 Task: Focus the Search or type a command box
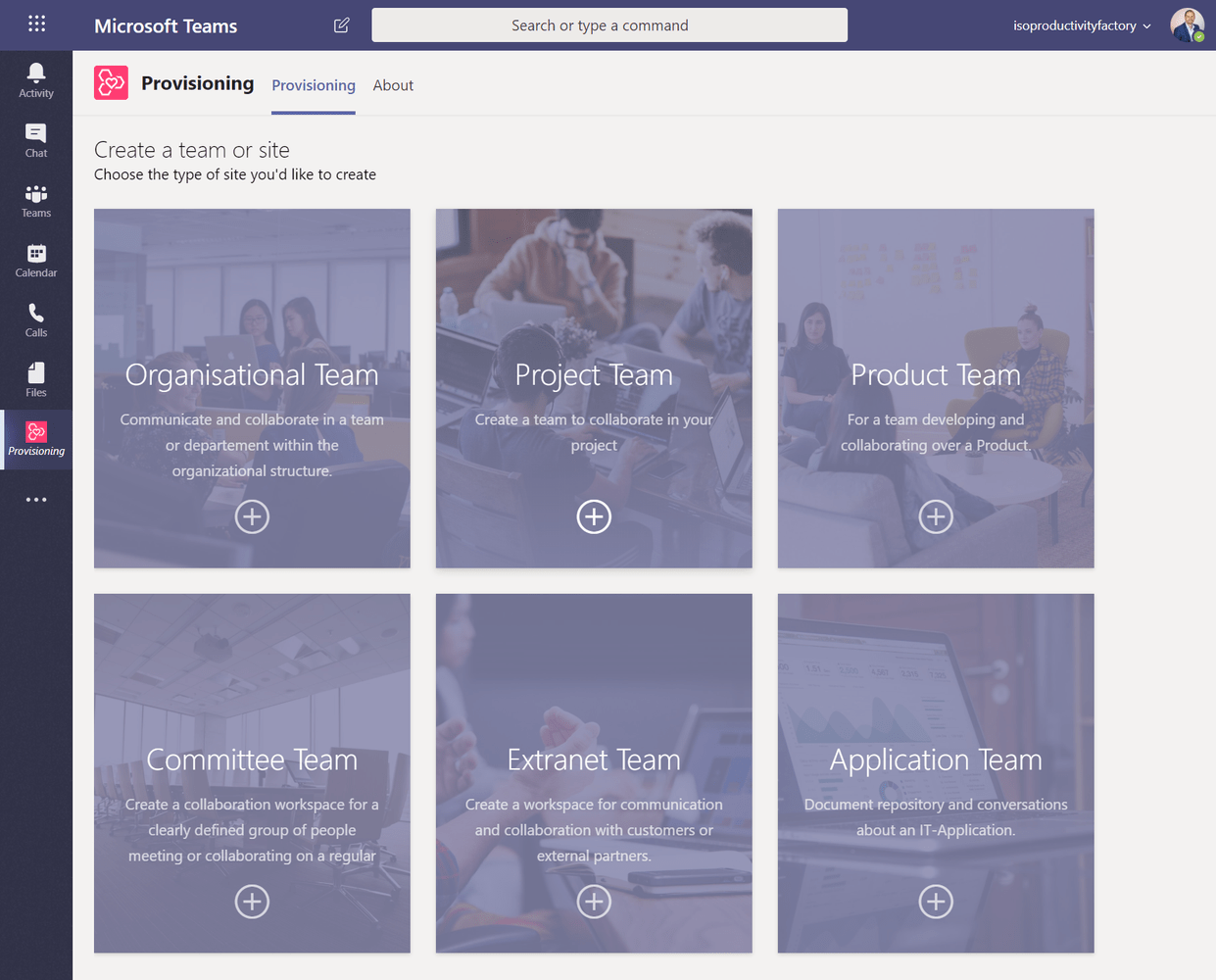click(x=609, y=25)
